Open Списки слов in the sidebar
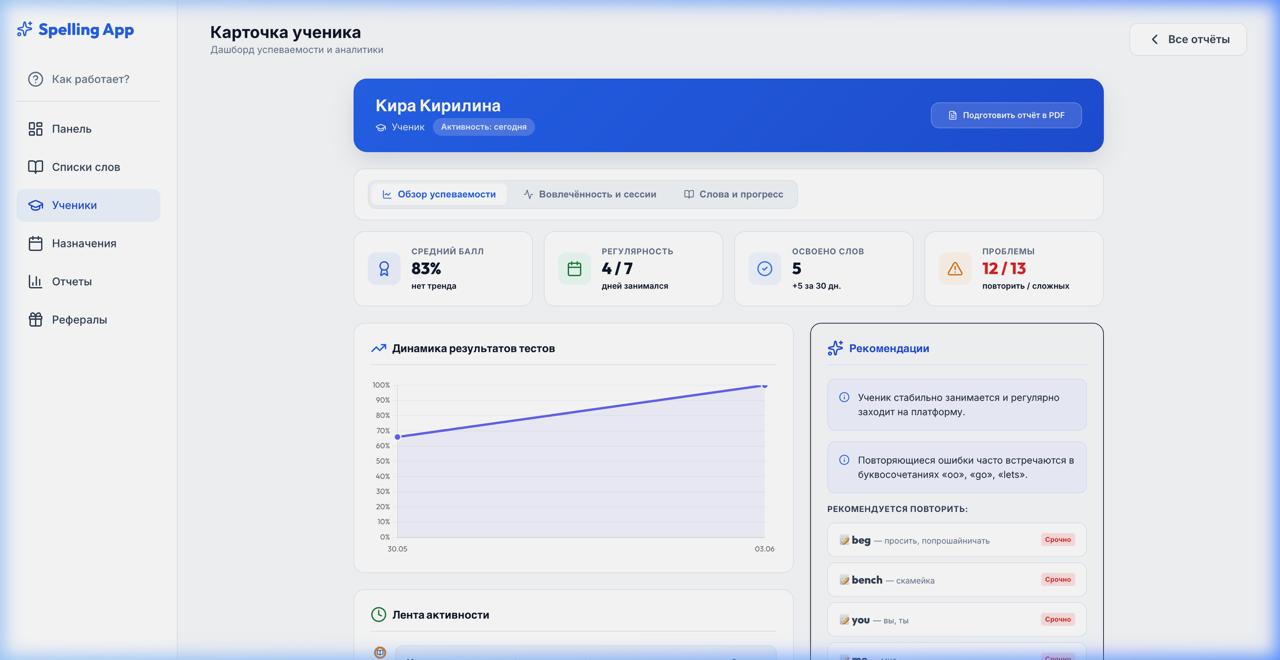Viewport: 1280px width, 660px height. (88, 167)
